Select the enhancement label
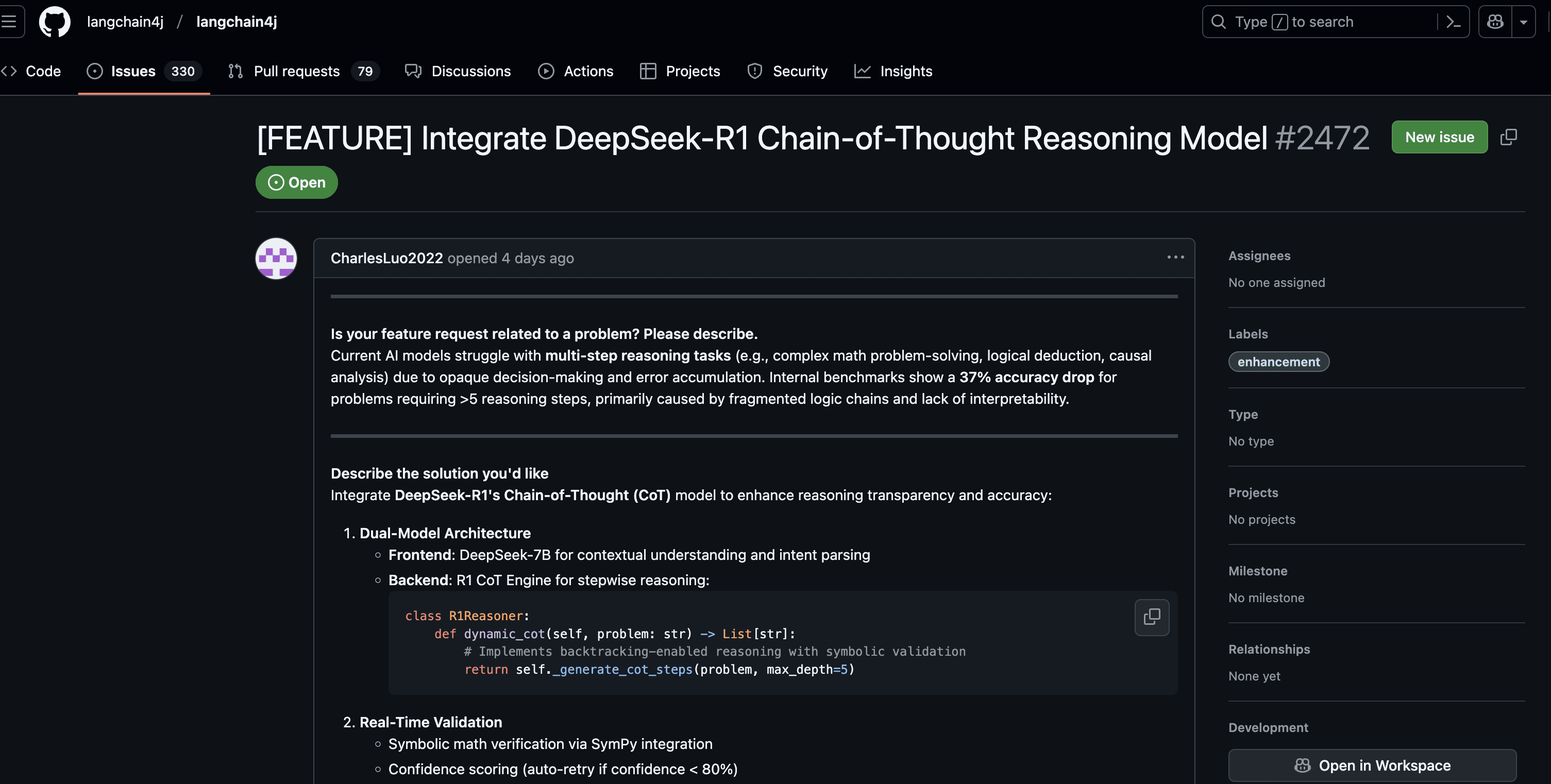 tap(1278, 362)
